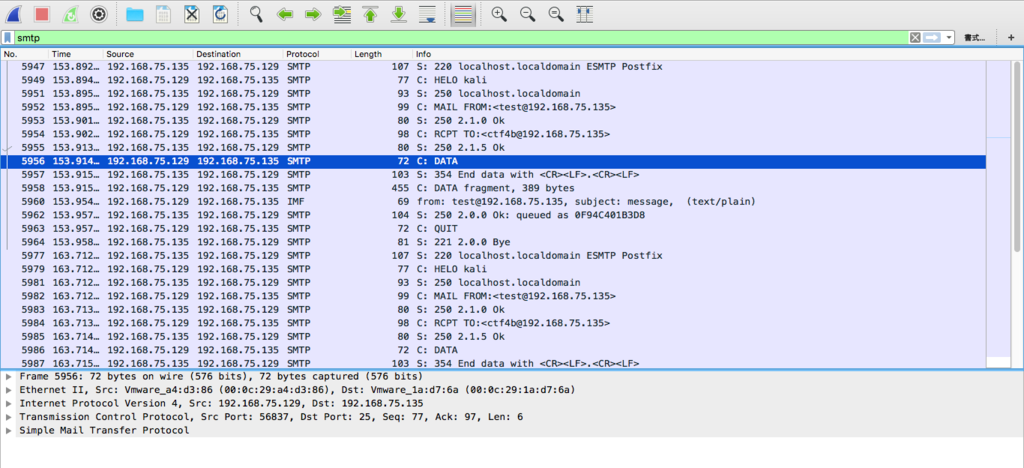Select packet 5956 DATA row
The width and height of the screenshot is (1024, 468).
(x=493, y=161)
